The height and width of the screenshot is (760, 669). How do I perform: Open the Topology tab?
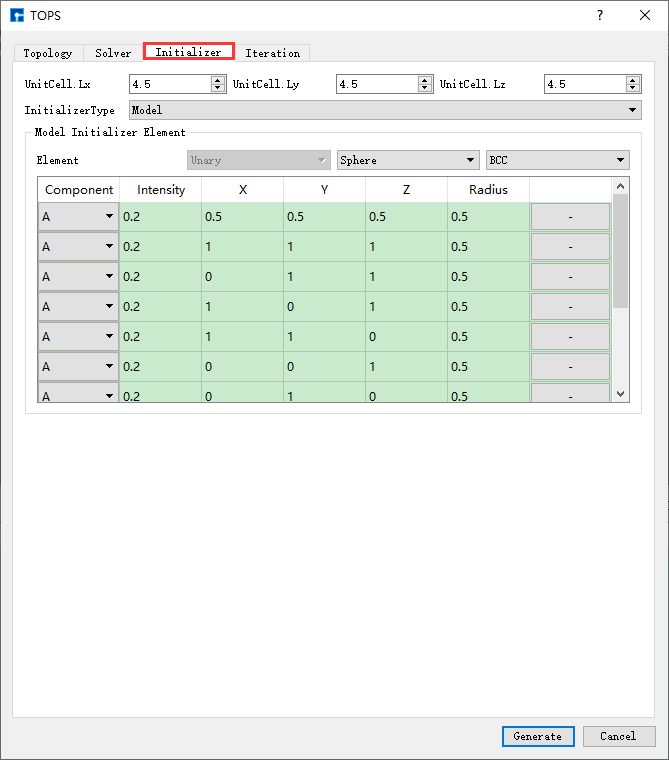[x=48, y=53]
